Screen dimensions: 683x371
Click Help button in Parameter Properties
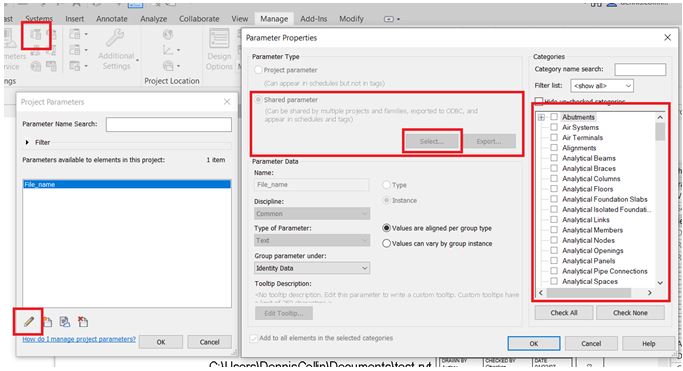tap(648, 344)
